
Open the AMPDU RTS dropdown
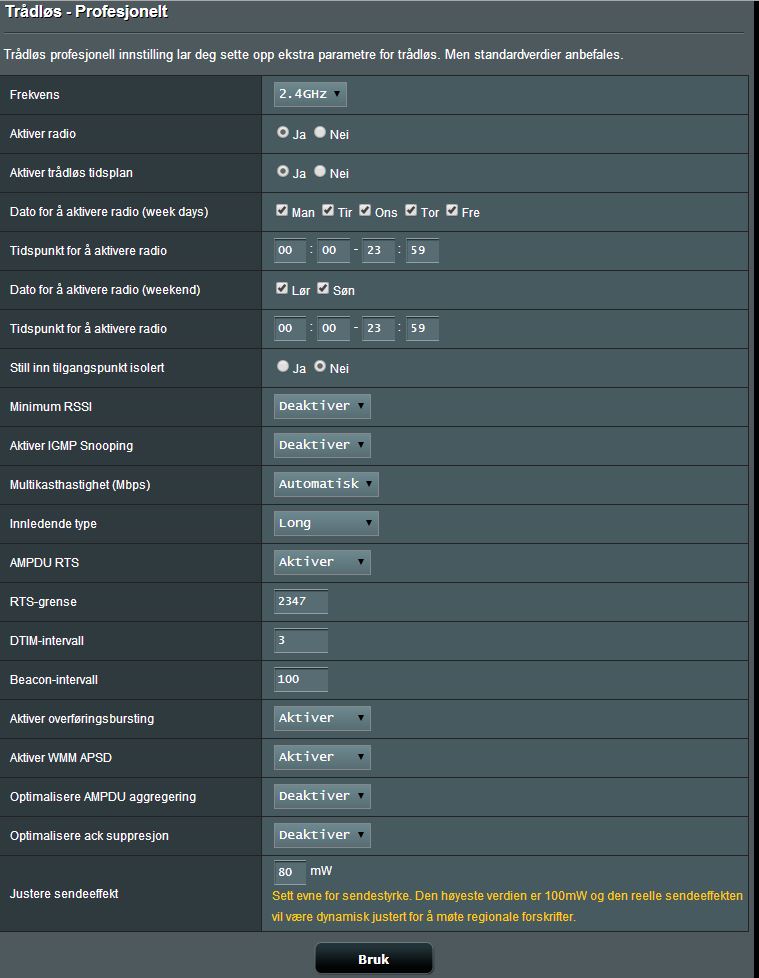pos(322,562)
